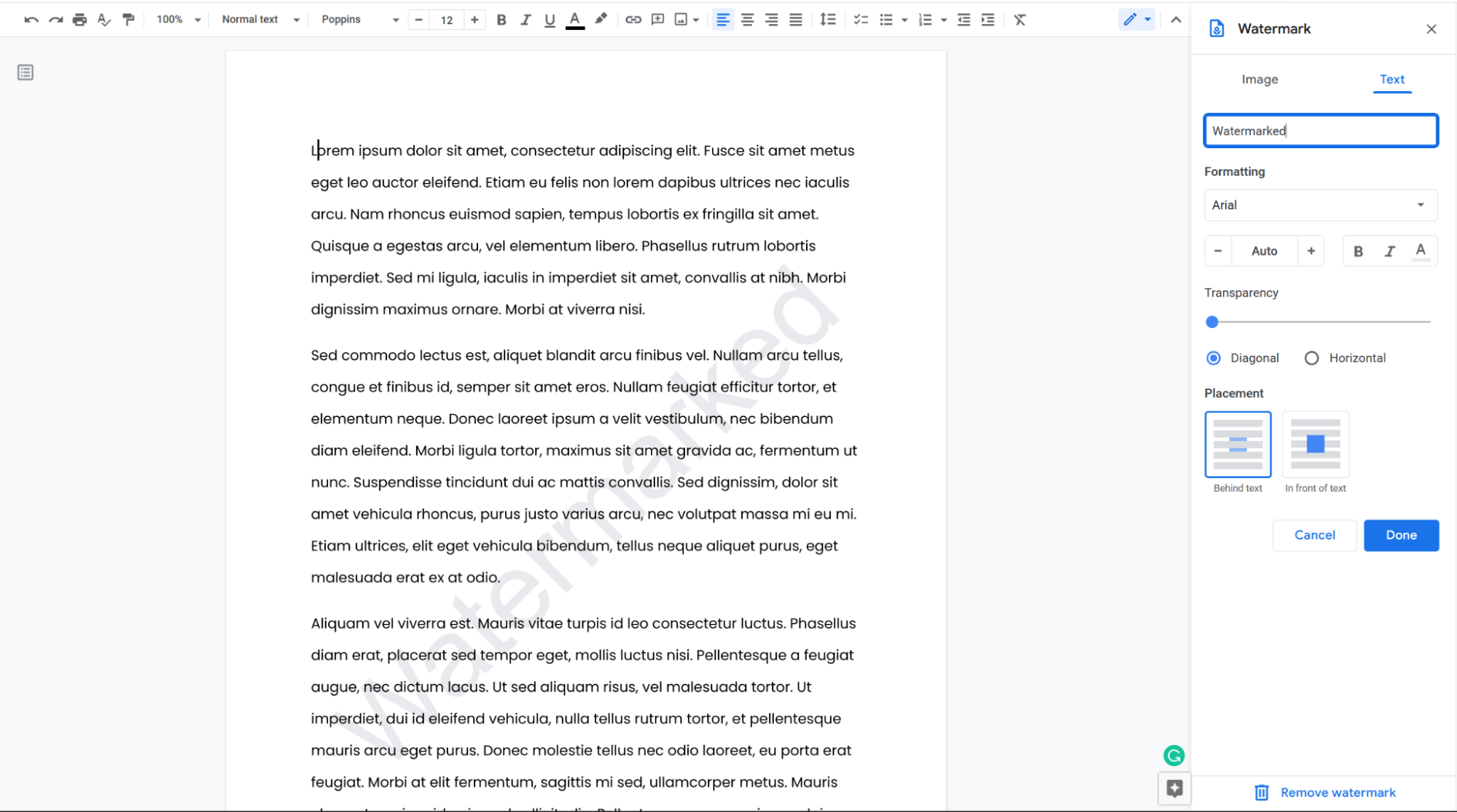The width and height of the screenshot is (1457, 812).
Task: Click the left align icon
Action: 723,19
